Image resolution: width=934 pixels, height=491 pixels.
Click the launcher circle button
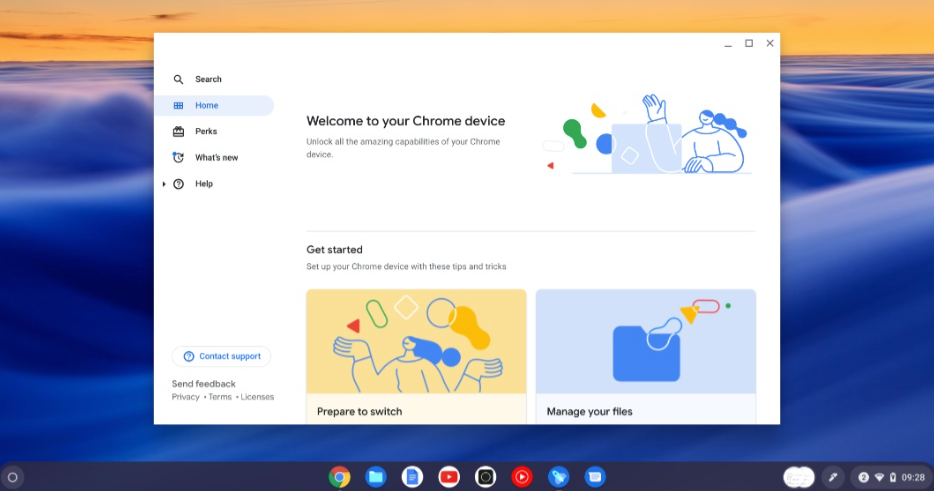(13, 477)
